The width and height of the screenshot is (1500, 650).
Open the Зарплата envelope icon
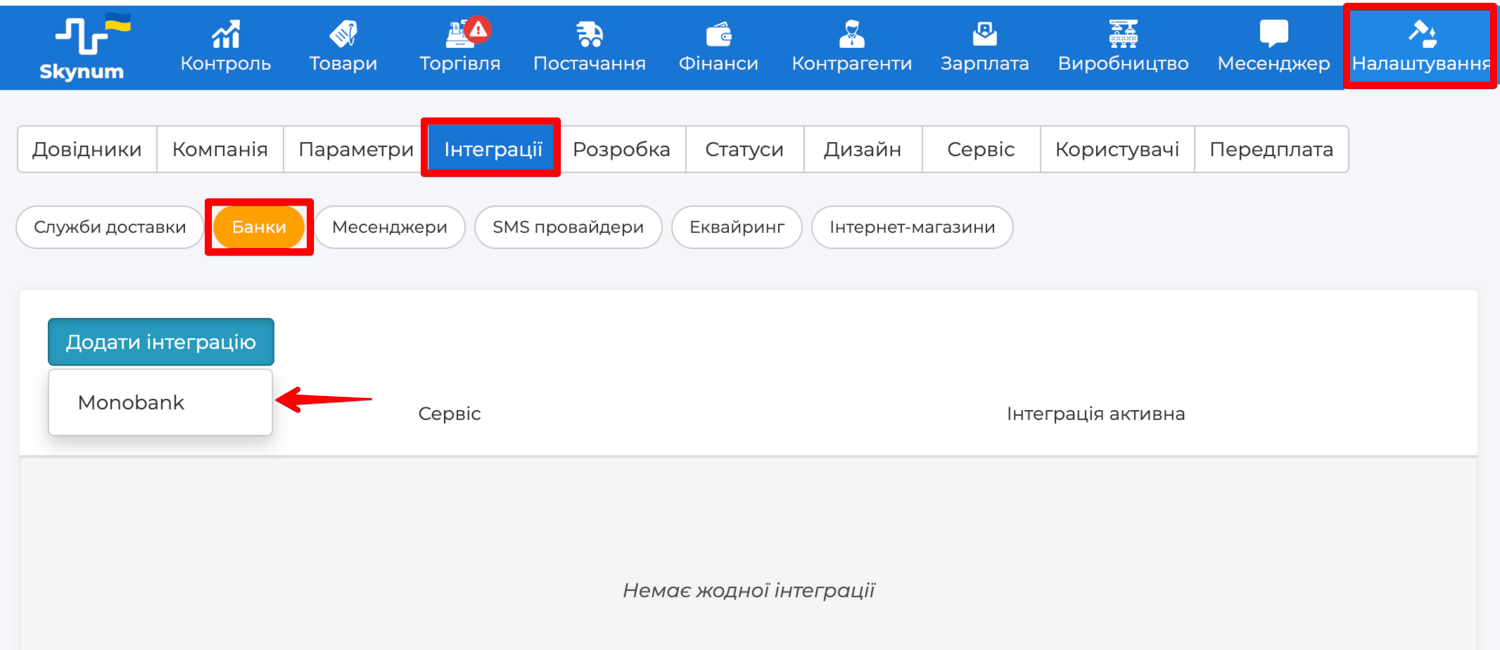pyautogui.click(x=984, y=34)
